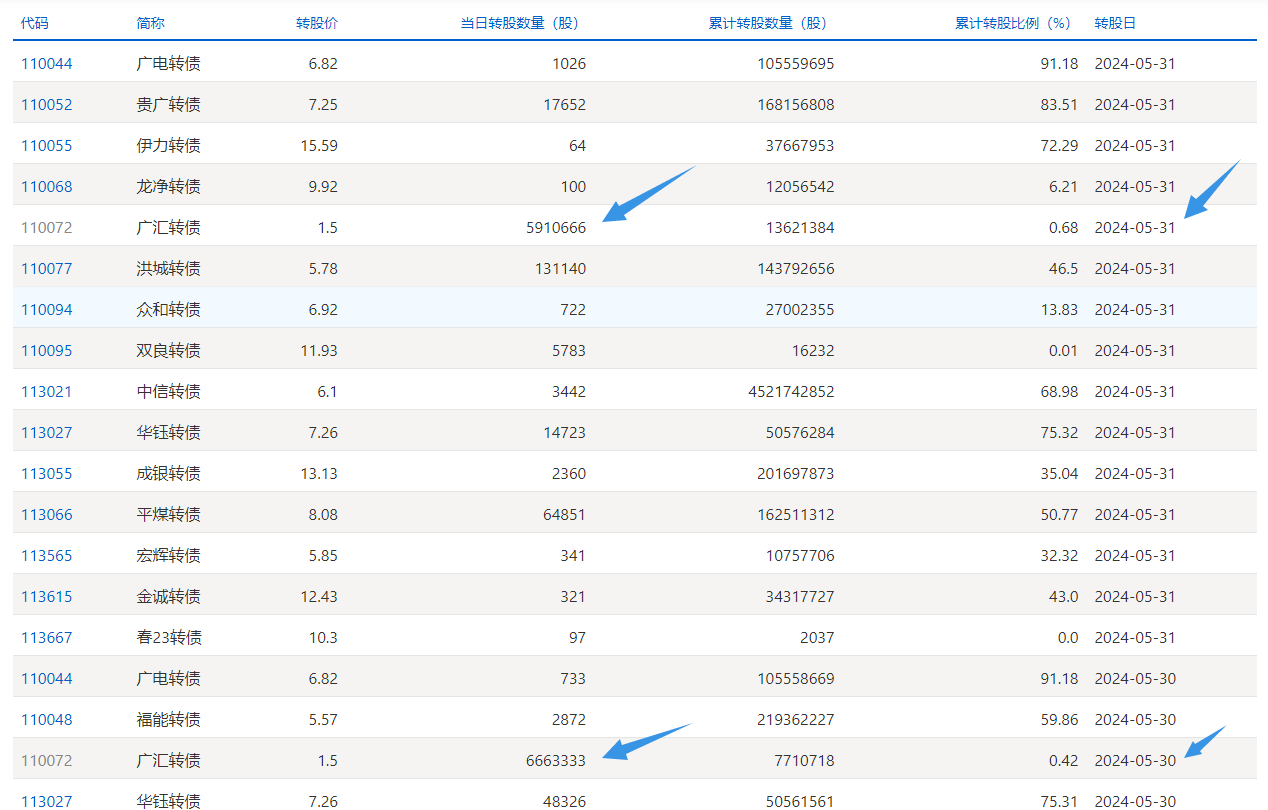Image resolution: width=1268 pixels, height=810 pixels.
Task: Open bond code 110052 link
Action: tap(47, 105)
